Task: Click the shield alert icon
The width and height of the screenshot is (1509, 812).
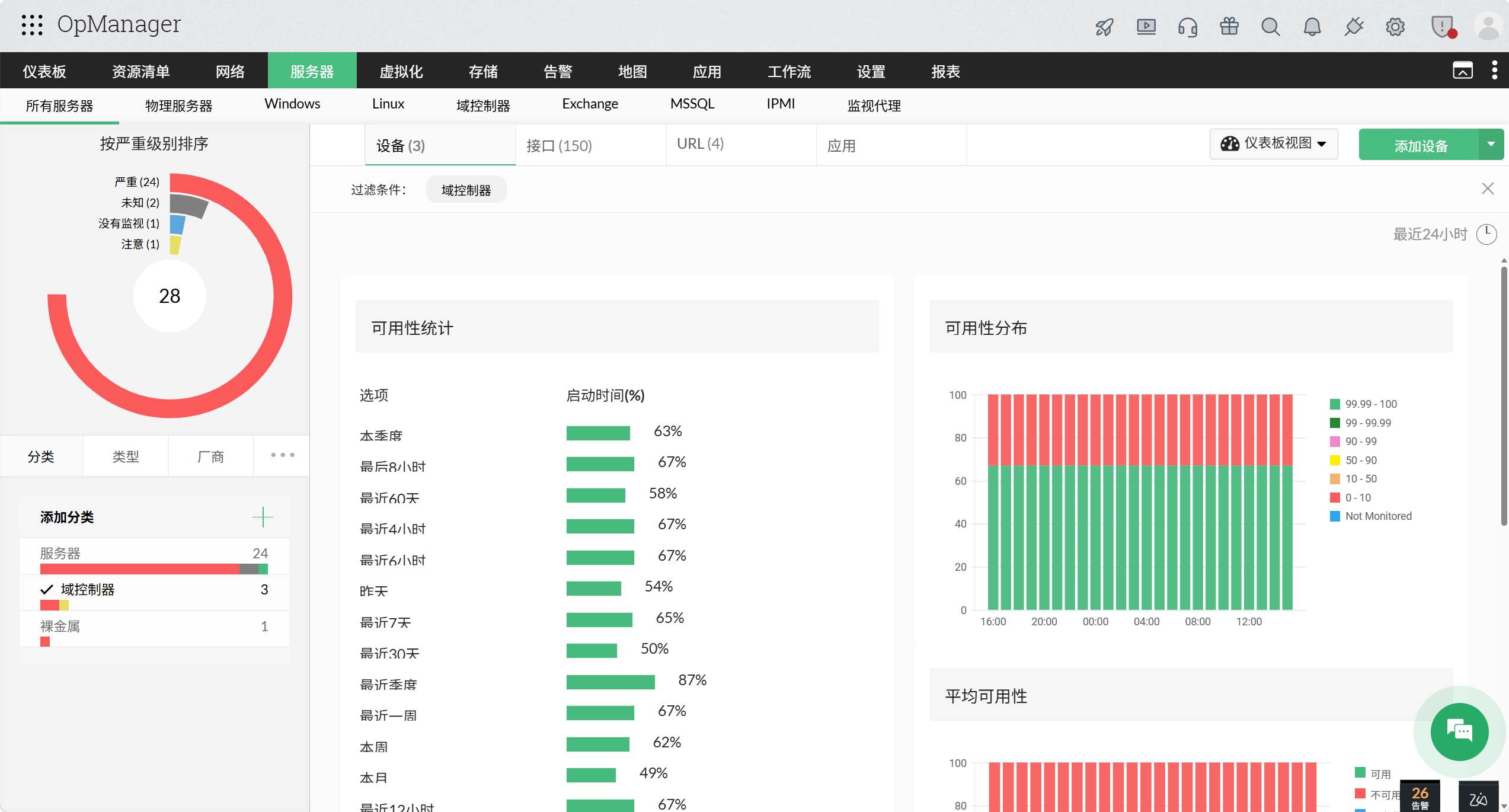Action: 1443,27
